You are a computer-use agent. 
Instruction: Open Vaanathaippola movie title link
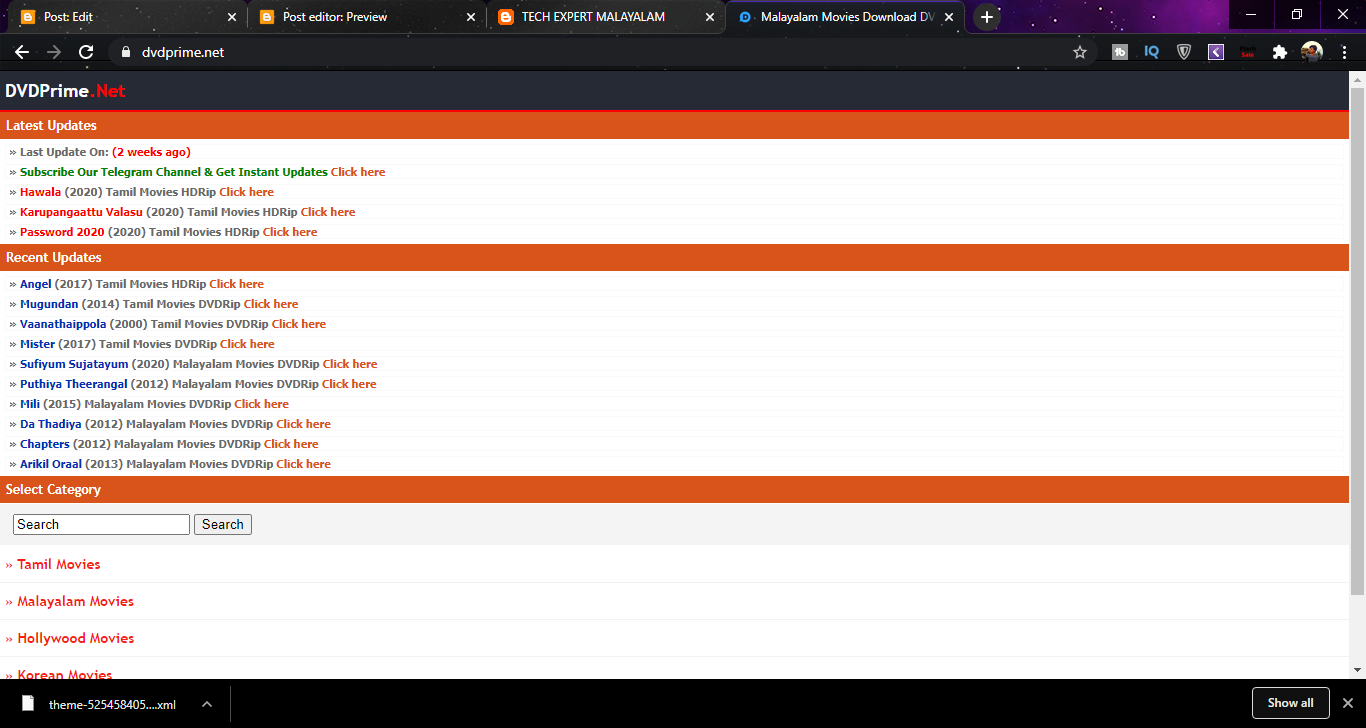point(63,324)
